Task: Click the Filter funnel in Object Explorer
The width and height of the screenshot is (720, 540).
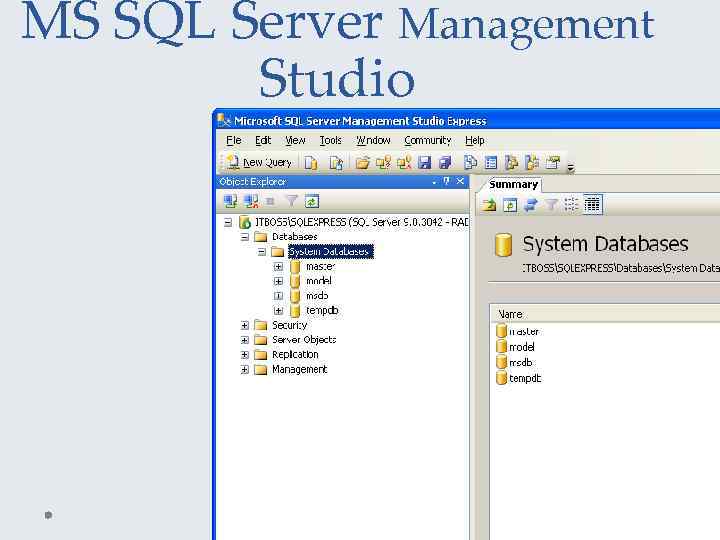Action: (x=291, y=201)
